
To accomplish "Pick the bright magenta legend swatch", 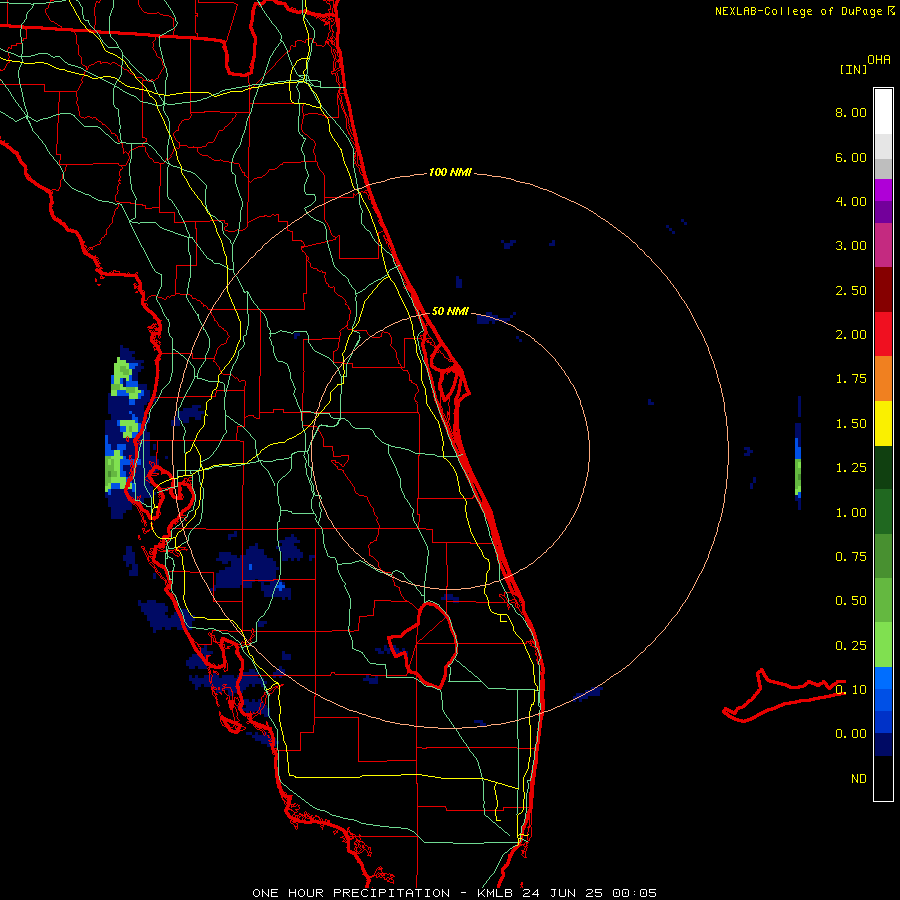I will click(883, 190).
